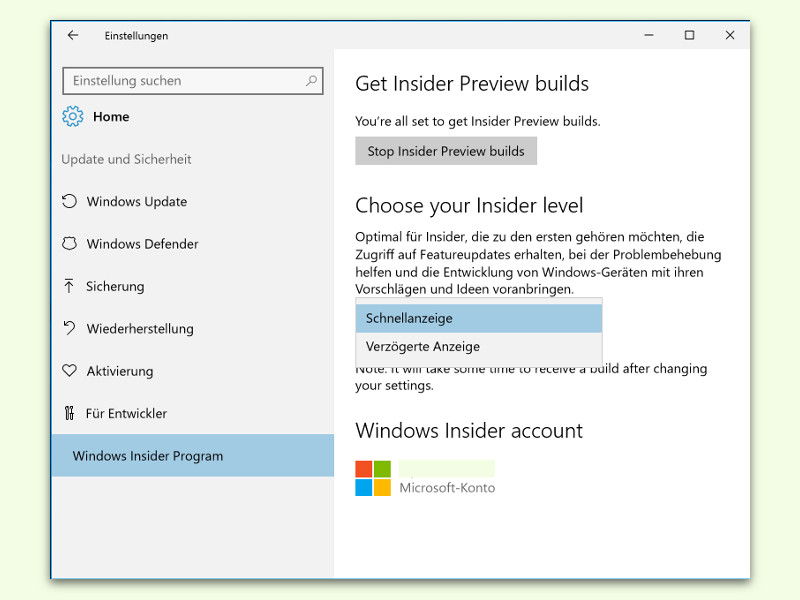Click the Home gear icon
Viewport: 800px width, 600px height.
pyautogui.click(x=72, y=116)
